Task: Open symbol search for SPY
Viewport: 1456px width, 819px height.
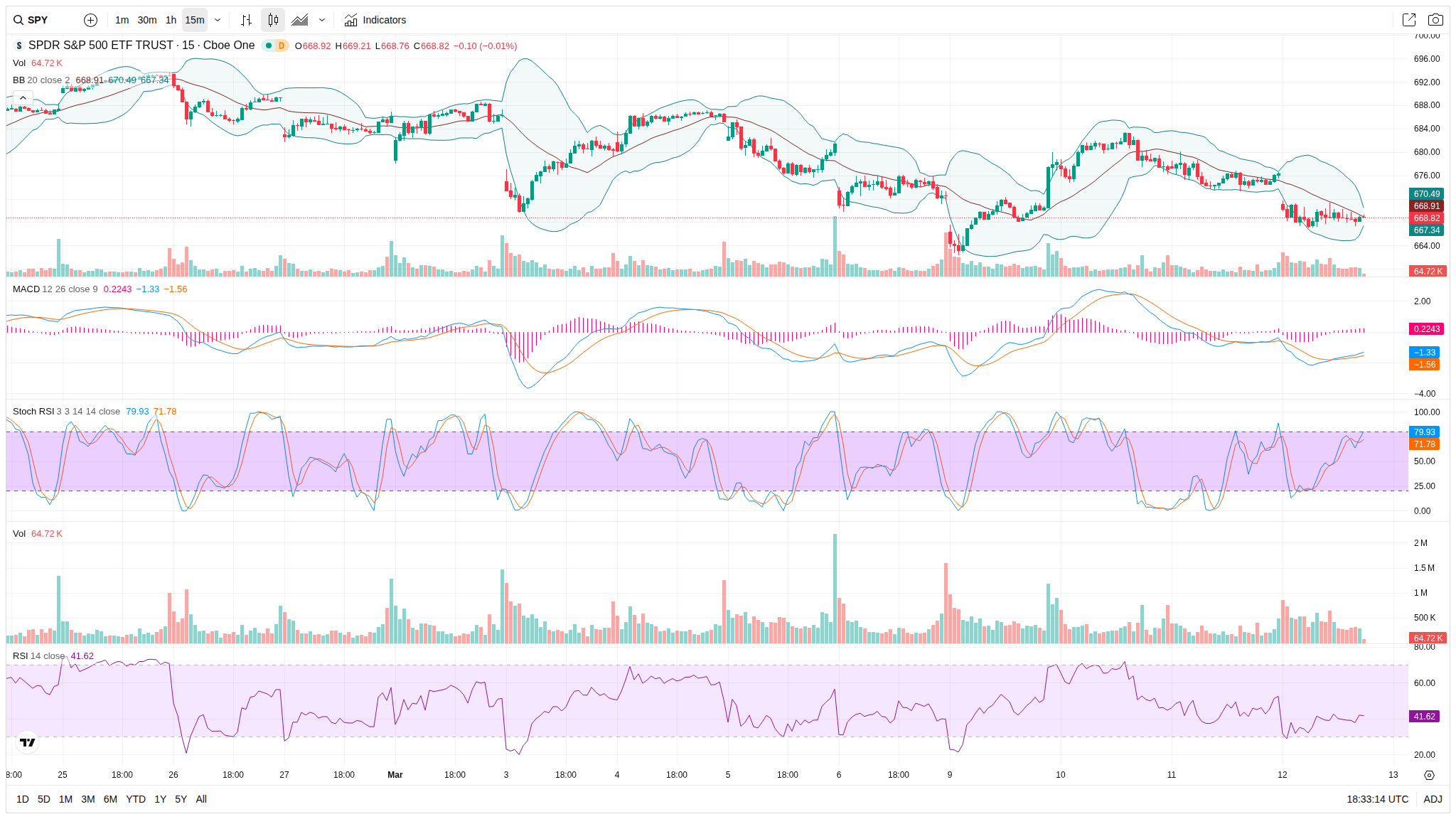Action: pyautogui.click(x=38, y=20)
